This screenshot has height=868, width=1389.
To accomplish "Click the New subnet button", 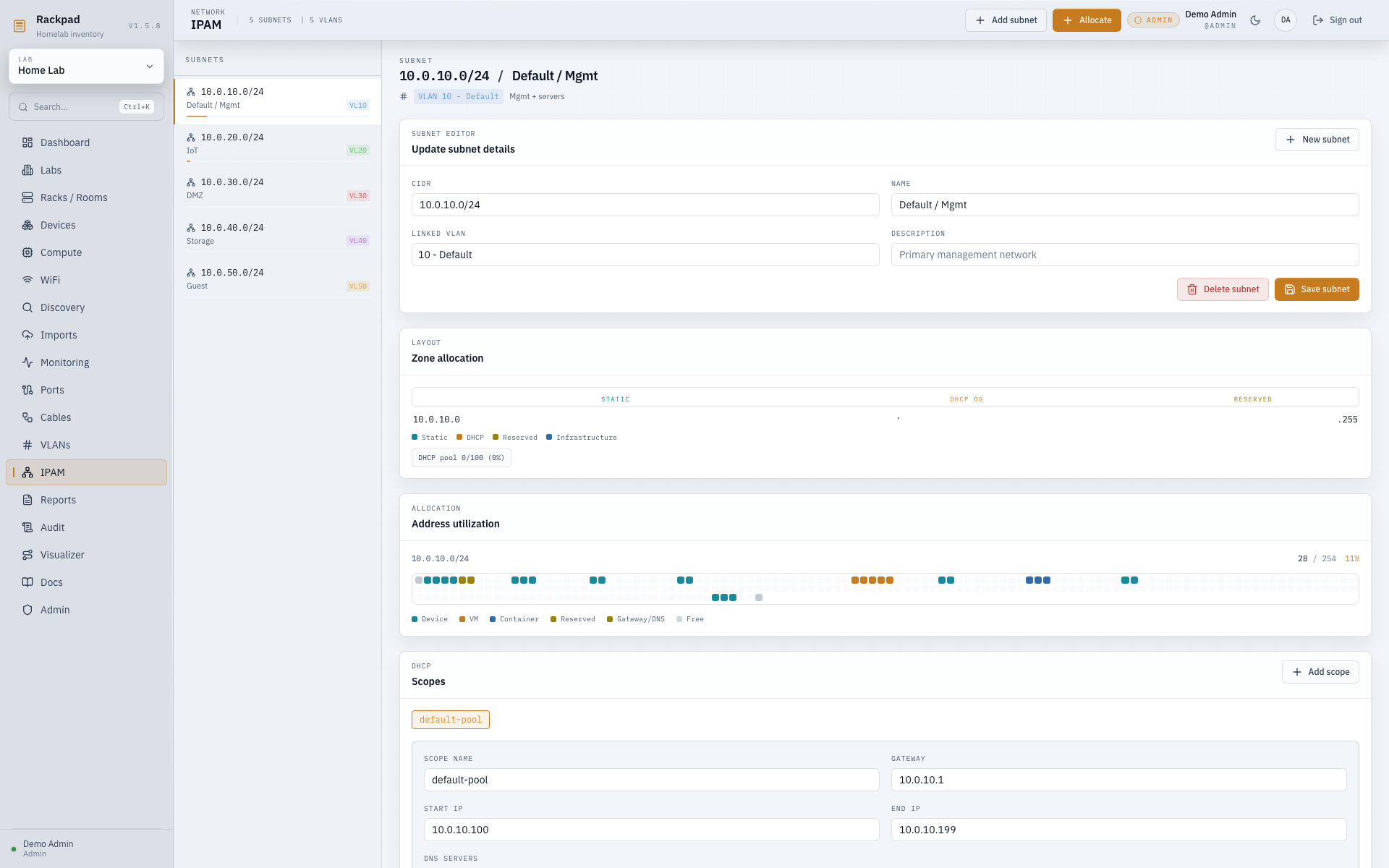I will pos(1317,140).
